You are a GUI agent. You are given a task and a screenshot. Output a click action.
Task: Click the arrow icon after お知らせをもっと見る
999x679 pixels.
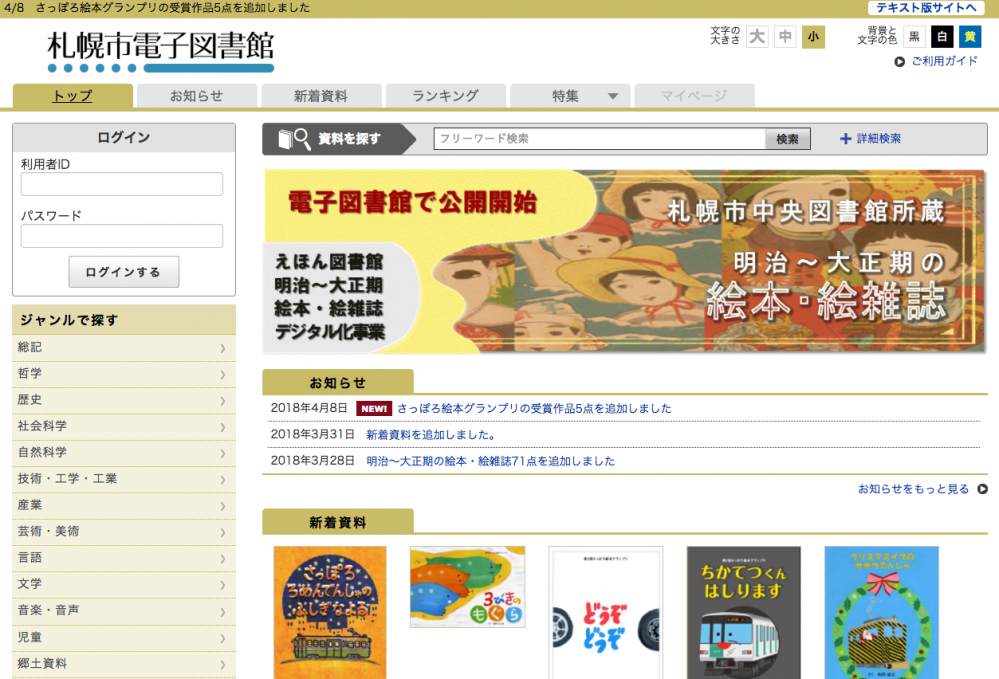coord(982,489)
